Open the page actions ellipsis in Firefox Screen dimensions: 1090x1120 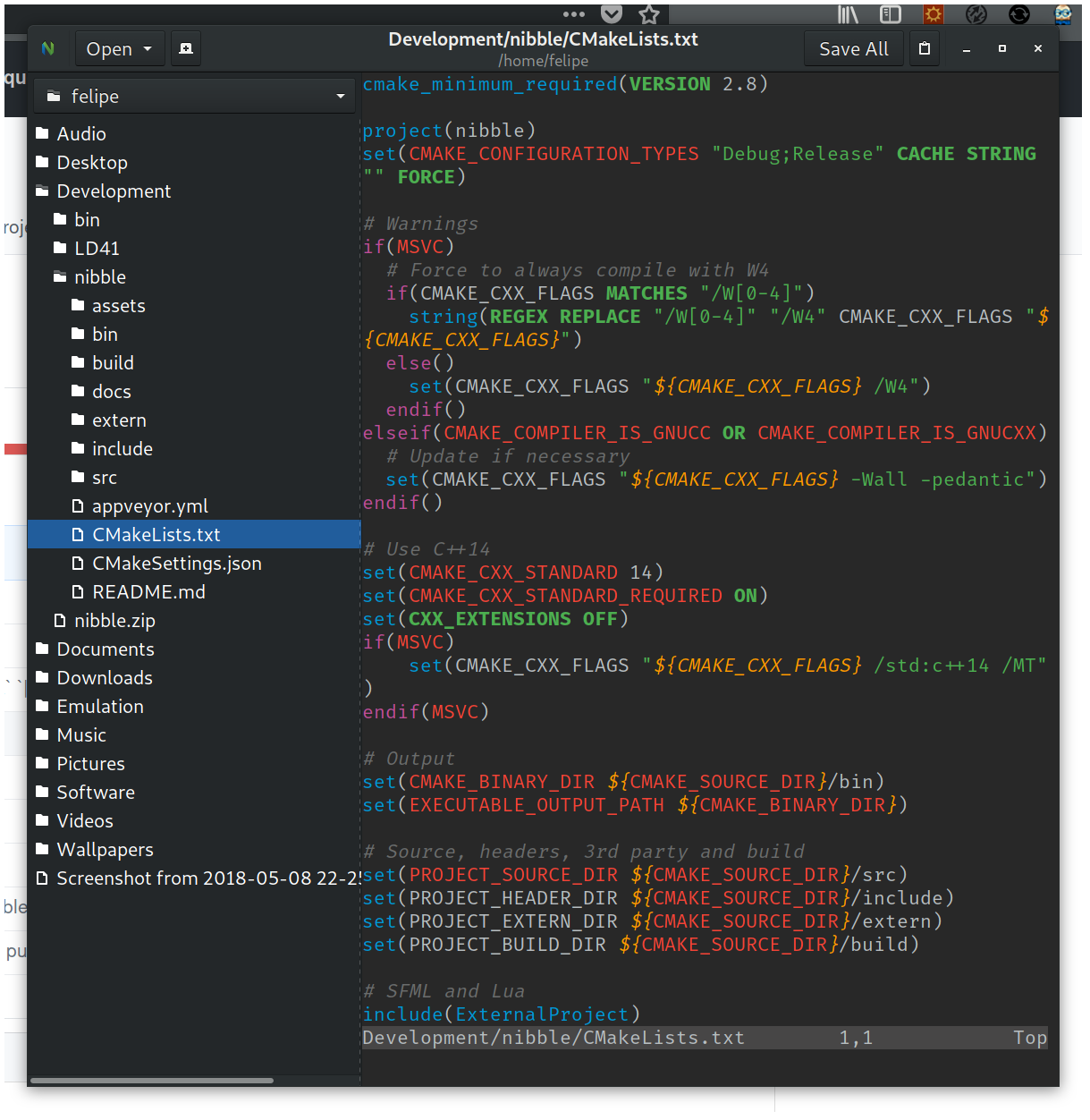[x=574, y=13]
